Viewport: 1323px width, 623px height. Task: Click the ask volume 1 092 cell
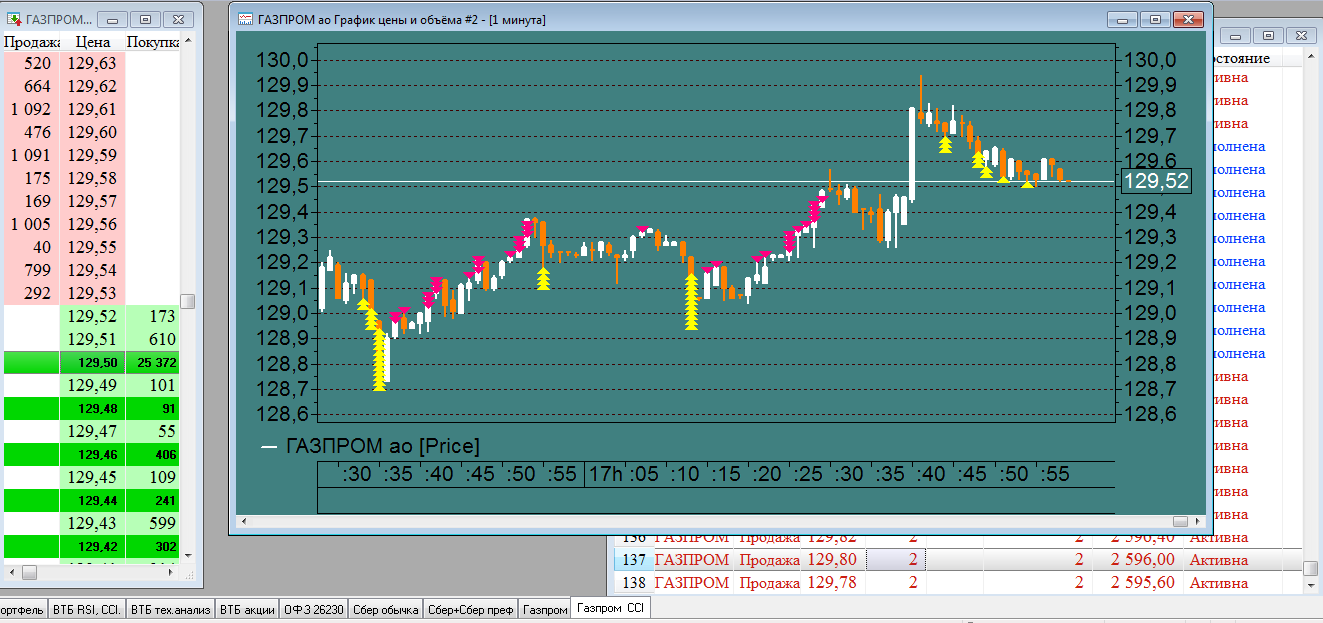tap(32, 109)
